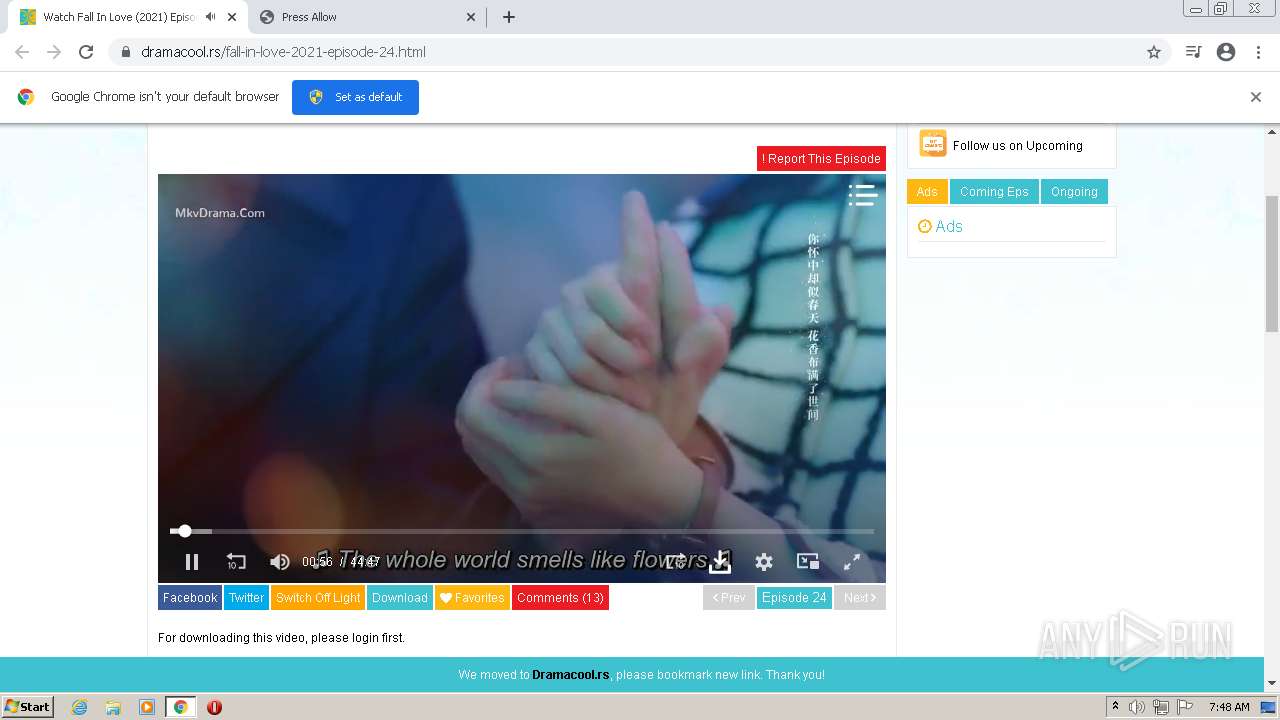This screenshot has height=720, width=1280.
Task: Open the Episode 24 selector
Action: [794, 598]
